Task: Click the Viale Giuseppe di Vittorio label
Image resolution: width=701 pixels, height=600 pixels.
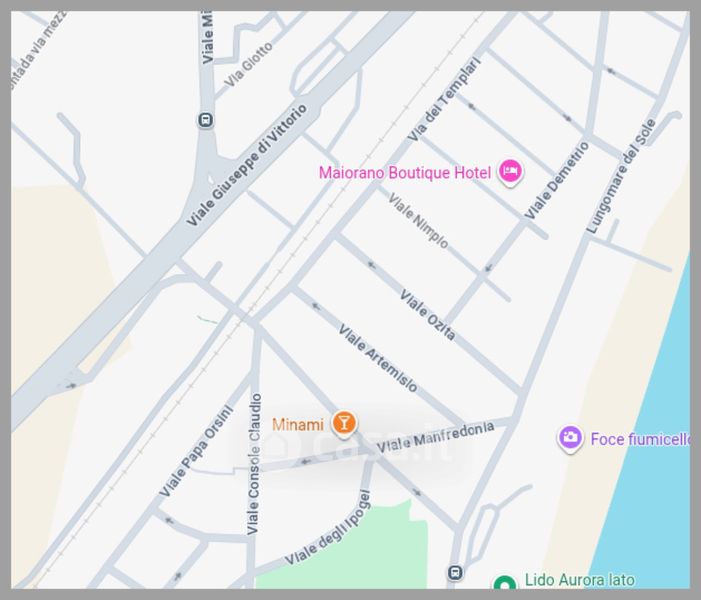Action: pyautogui.click(x=247, y=165)
